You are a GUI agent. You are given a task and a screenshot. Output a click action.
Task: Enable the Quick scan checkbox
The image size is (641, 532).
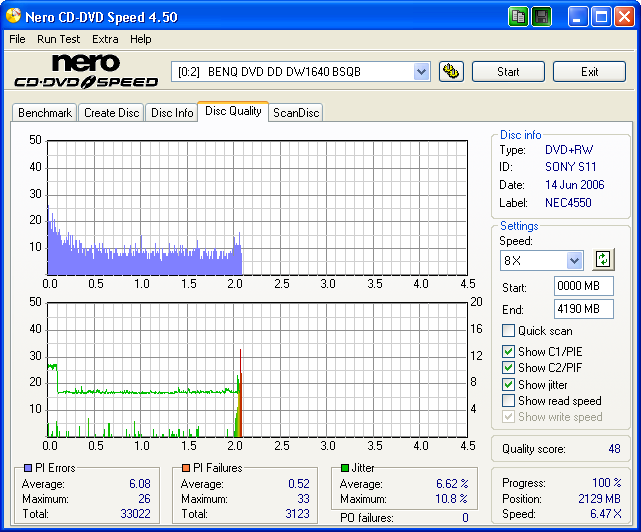[x=509, y=331]
